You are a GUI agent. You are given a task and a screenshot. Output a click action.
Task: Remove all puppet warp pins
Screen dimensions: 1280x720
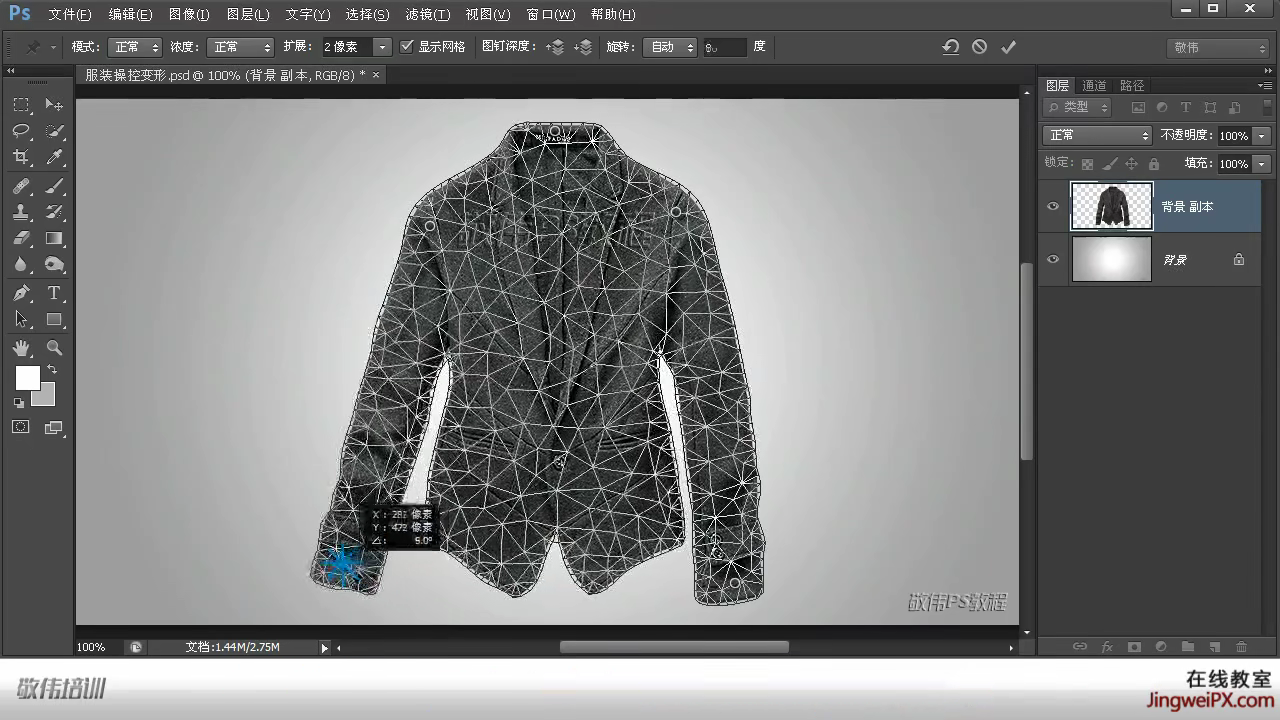[951, 47]
